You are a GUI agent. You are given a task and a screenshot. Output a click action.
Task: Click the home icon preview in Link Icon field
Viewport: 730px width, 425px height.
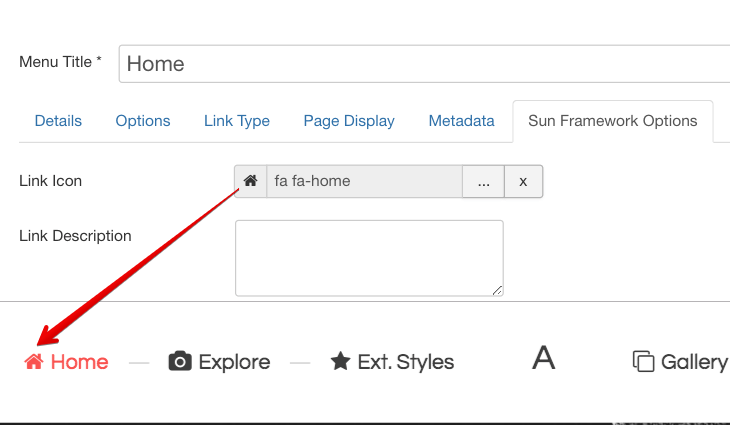pos(251,181)
